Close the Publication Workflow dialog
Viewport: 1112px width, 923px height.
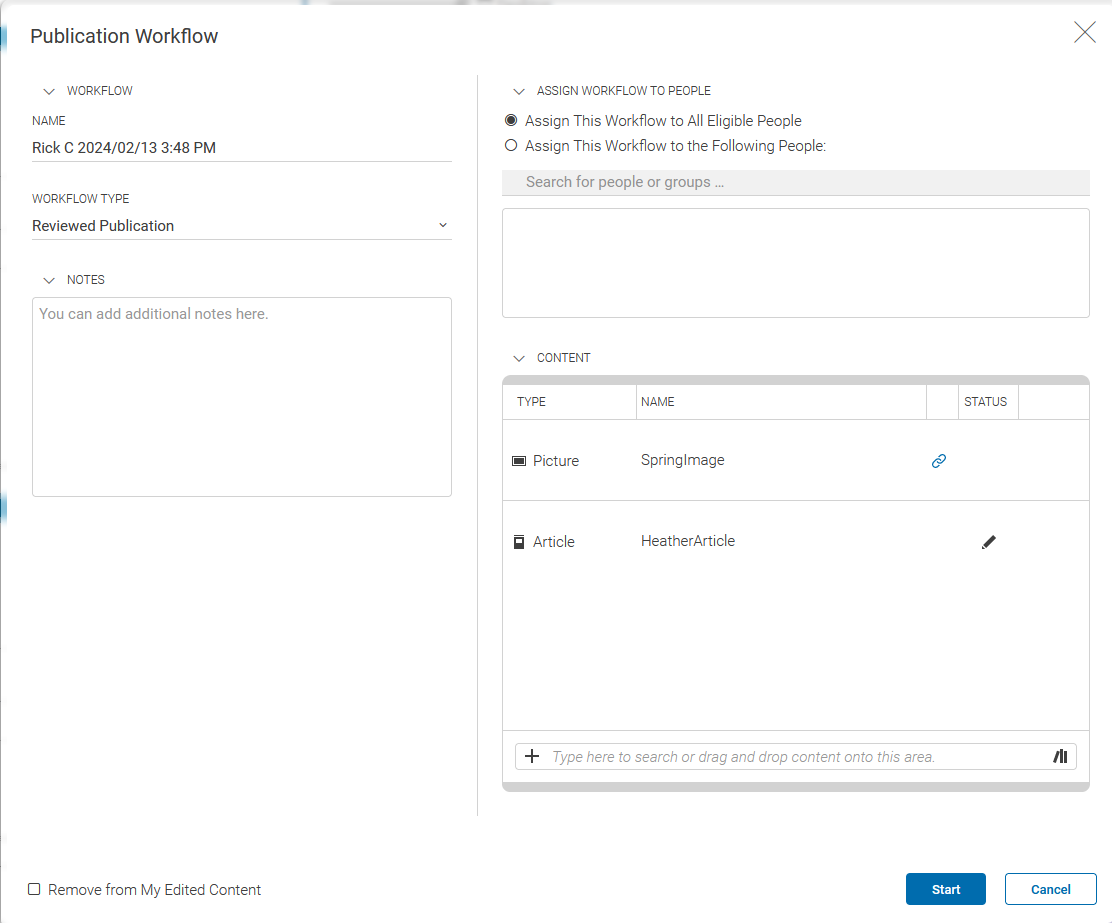point(1085,32)
